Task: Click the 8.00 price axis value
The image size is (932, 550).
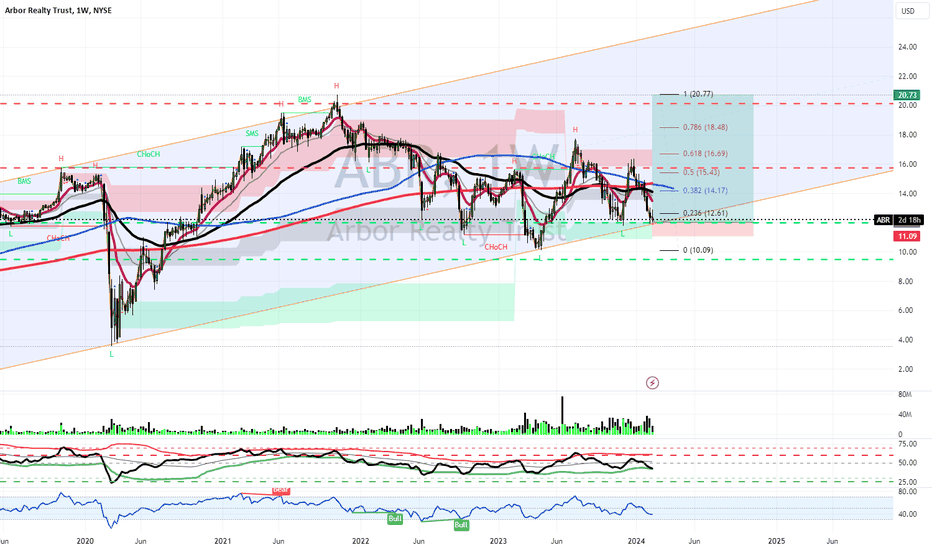Action: (x=907, y=282)
